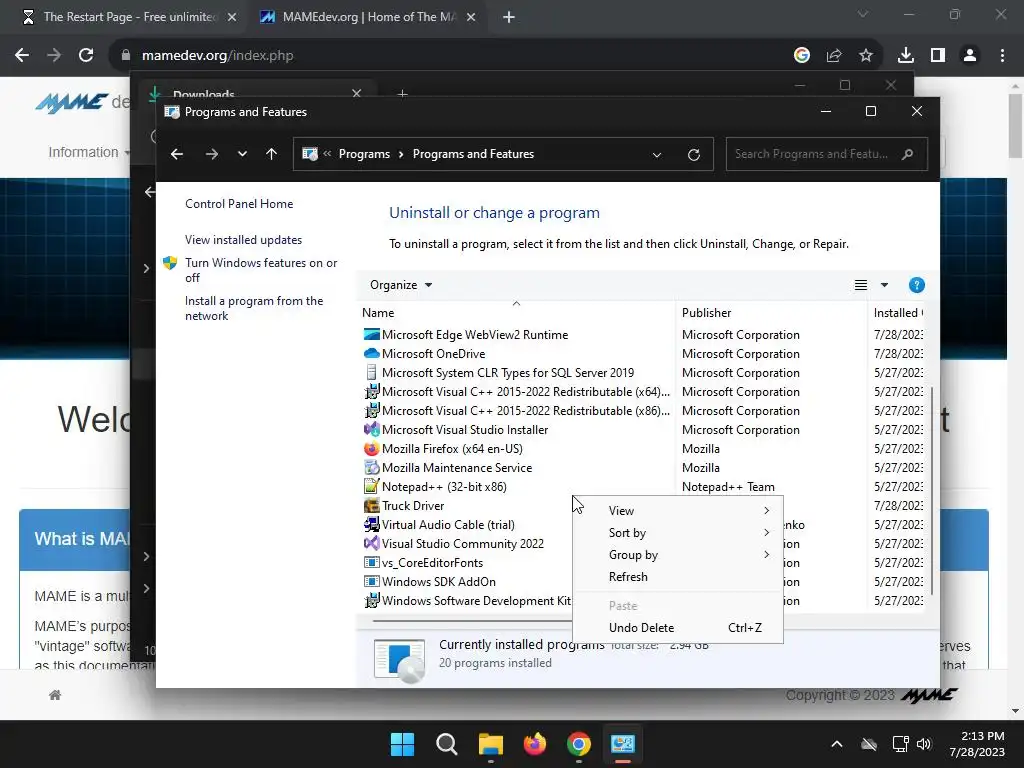Open View installed updates link
The image size is (1024, 768).
tap(243, 240)
